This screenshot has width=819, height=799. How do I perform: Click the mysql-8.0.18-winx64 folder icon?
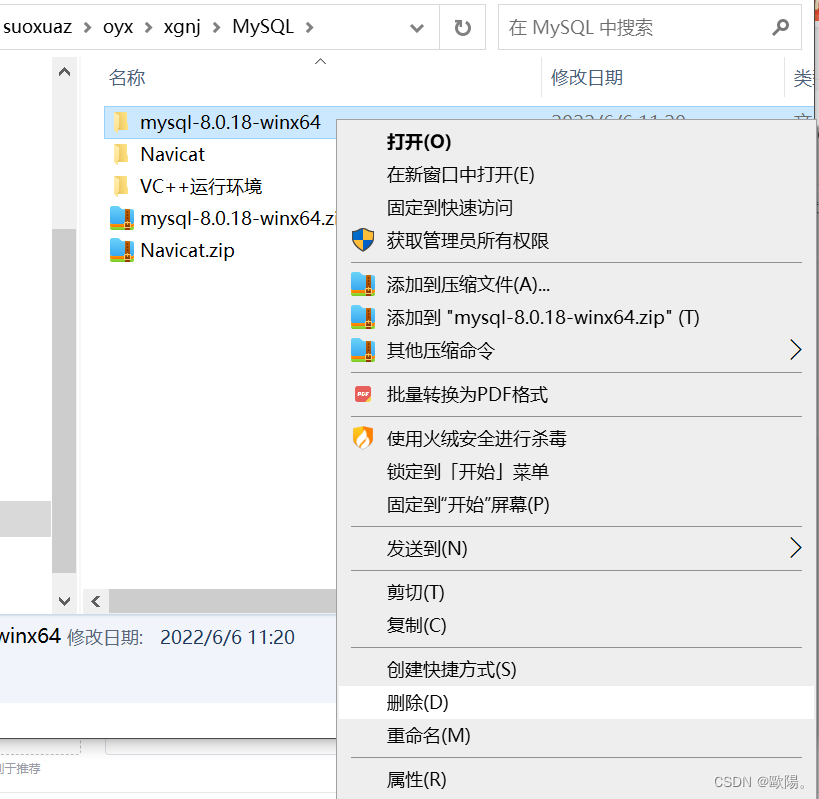point(121,122)
